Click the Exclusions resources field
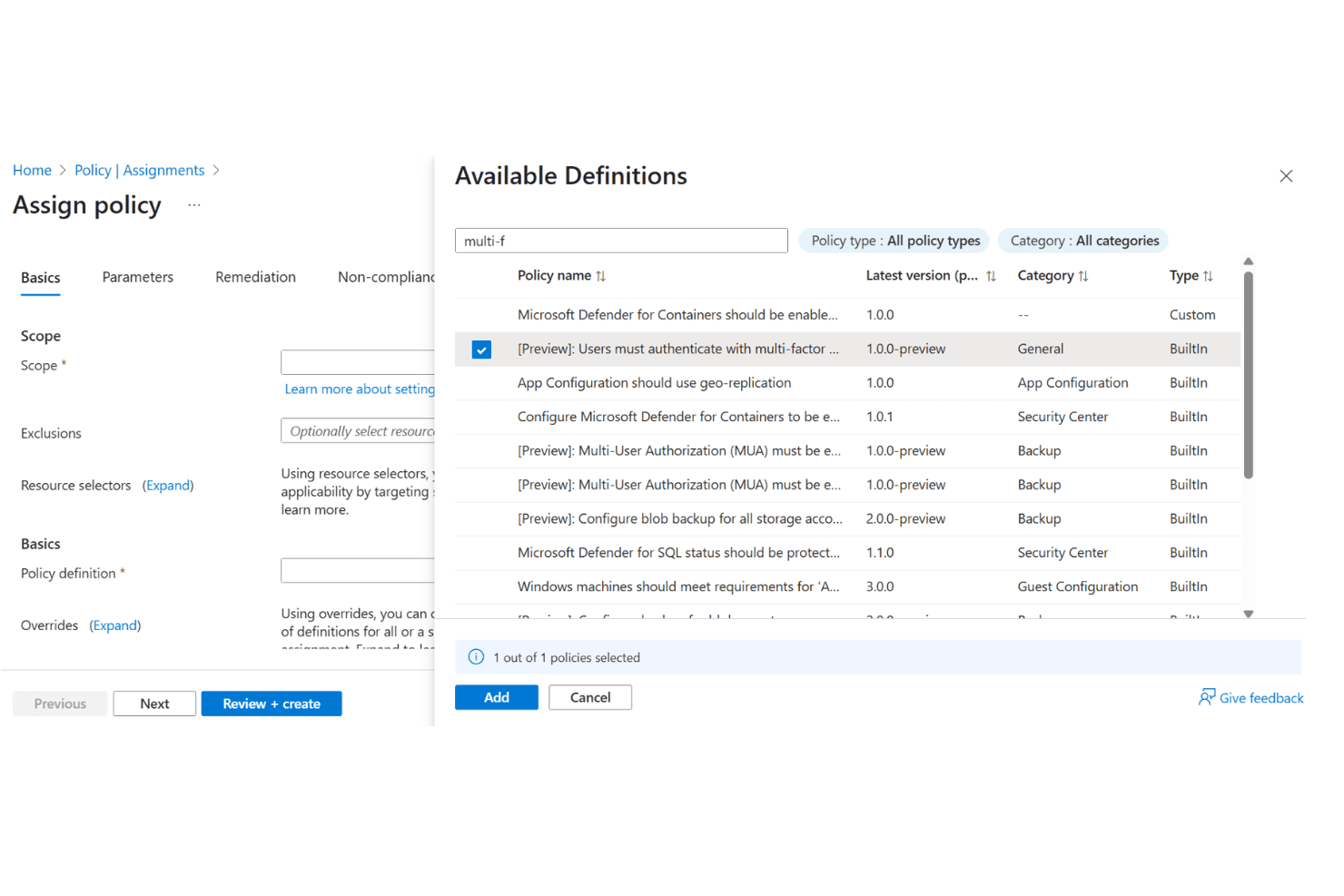This screenshot has width=1344, height=896. point(358,431)
